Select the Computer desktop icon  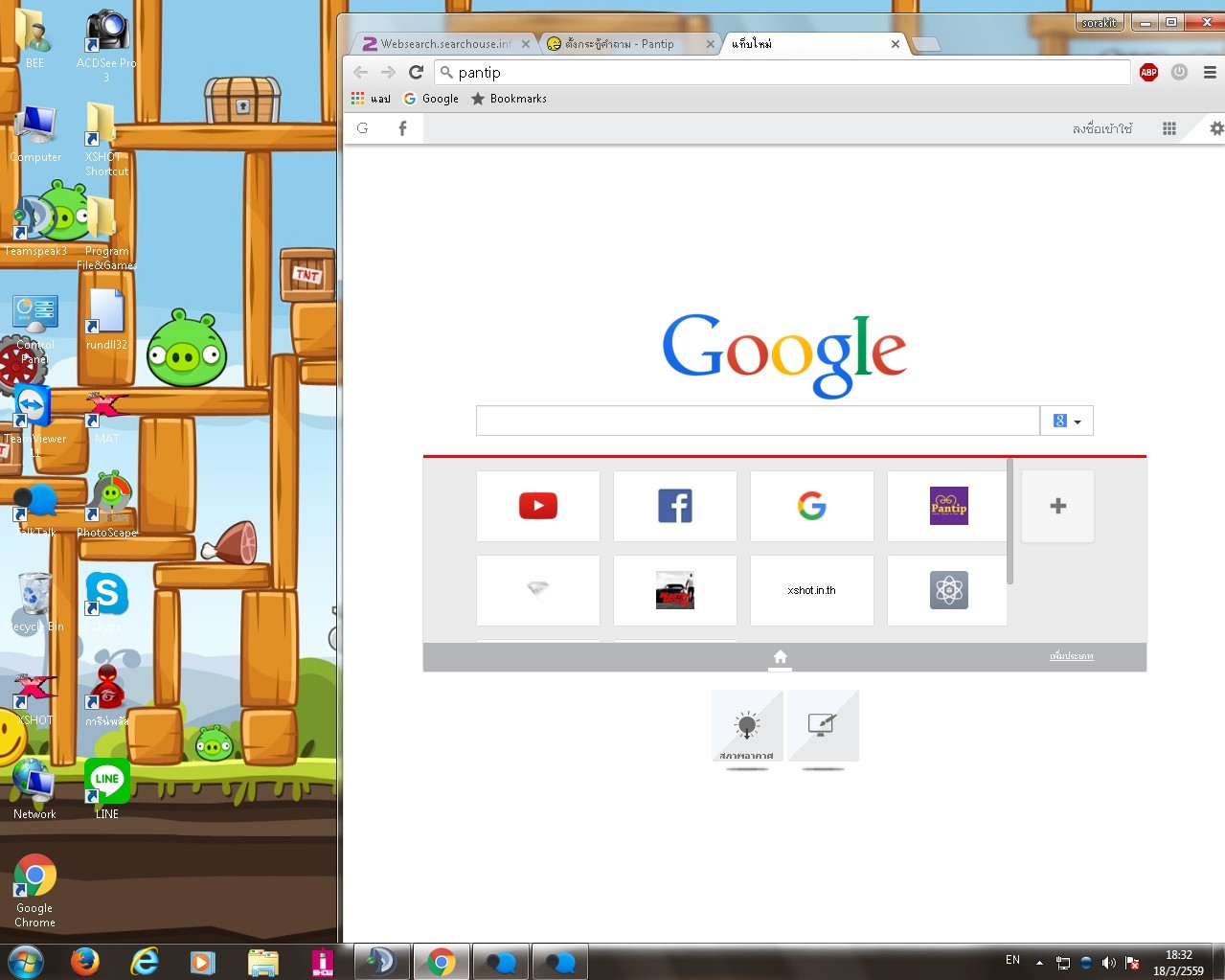(35, 134)
